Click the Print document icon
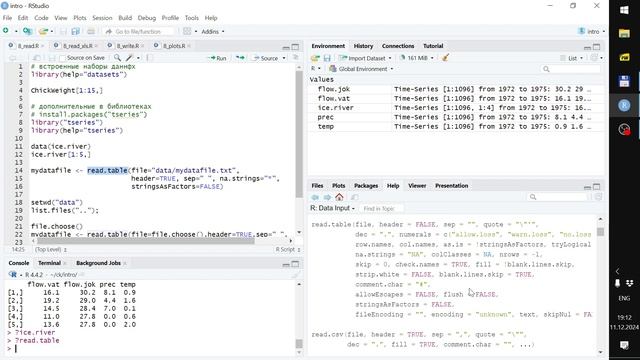 [x=91, y=31]
